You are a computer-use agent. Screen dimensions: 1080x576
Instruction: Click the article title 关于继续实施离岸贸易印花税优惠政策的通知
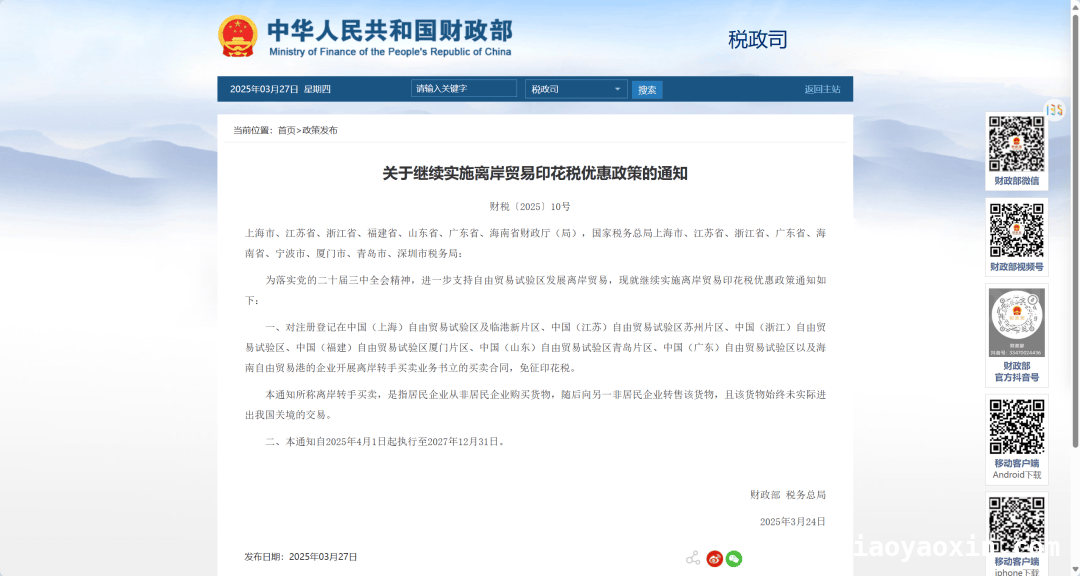tap(535, 173)
